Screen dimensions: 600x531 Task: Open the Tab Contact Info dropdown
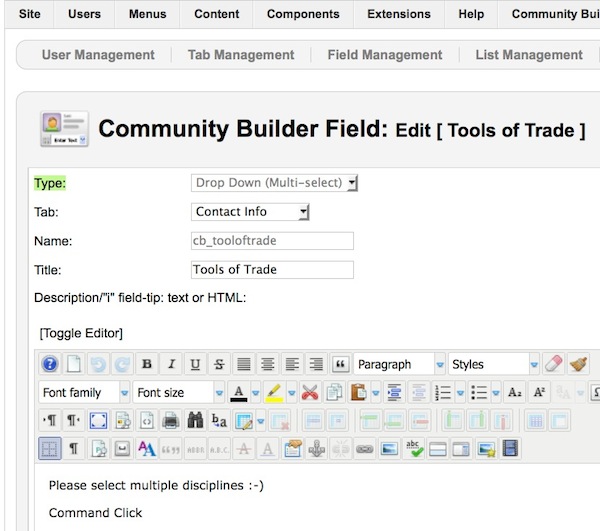[250, 212]
